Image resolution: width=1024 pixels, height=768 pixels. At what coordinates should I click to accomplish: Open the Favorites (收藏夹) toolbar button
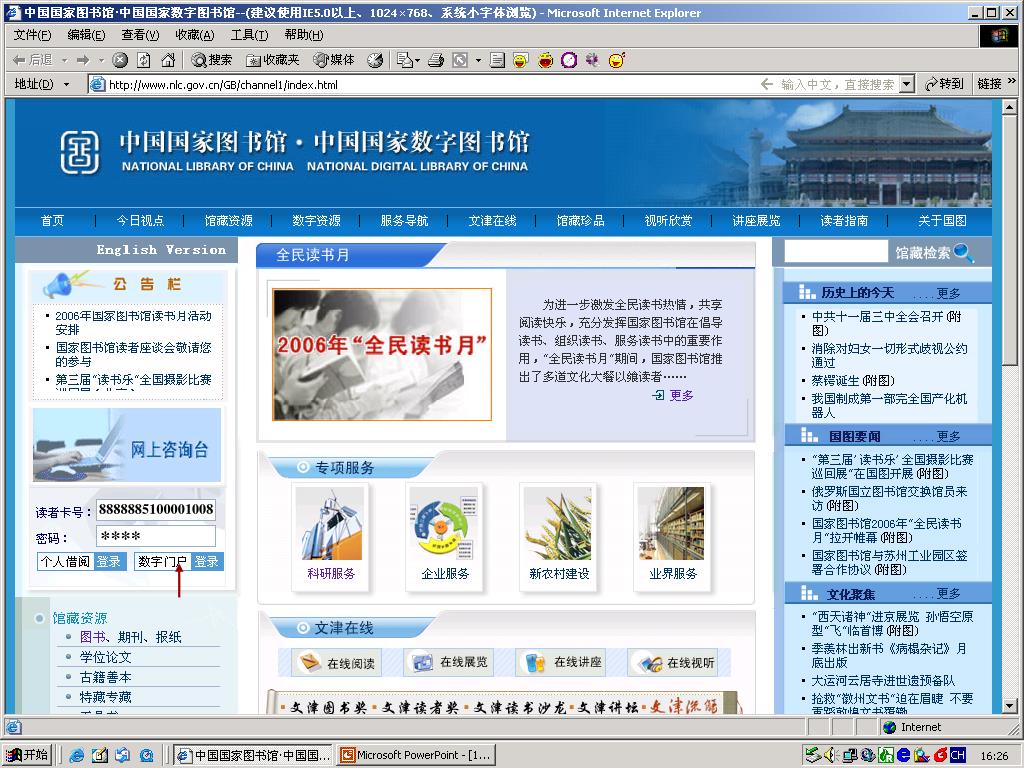point(272,60)
